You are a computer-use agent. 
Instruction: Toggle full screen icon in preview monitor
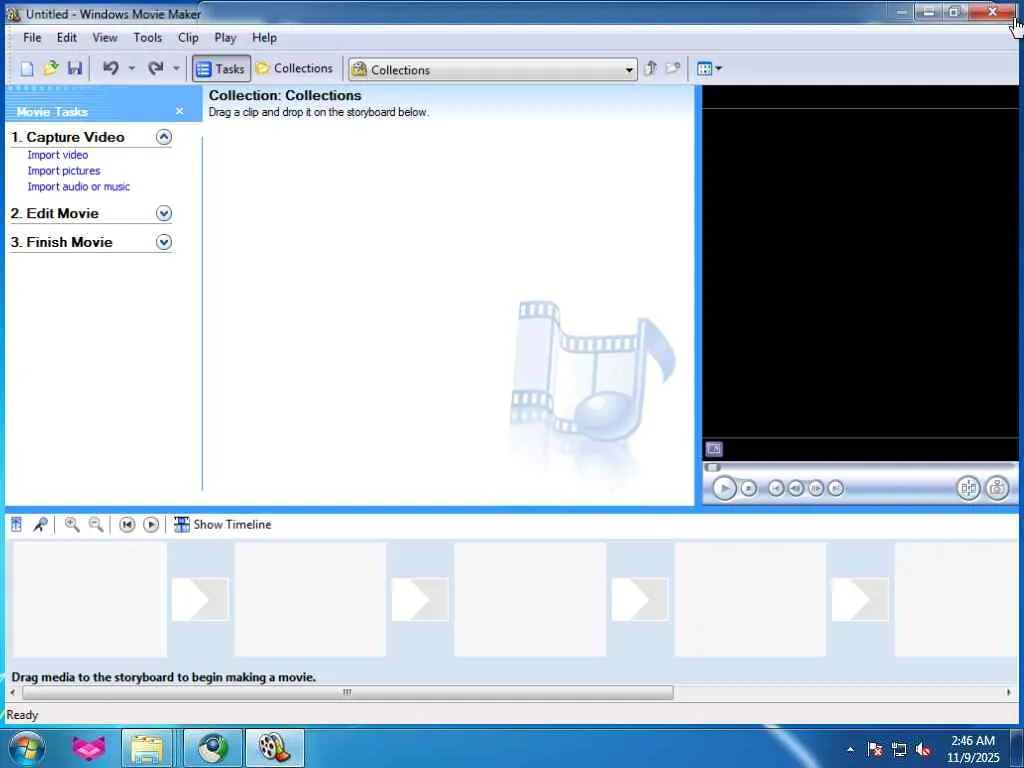(714, 449)
